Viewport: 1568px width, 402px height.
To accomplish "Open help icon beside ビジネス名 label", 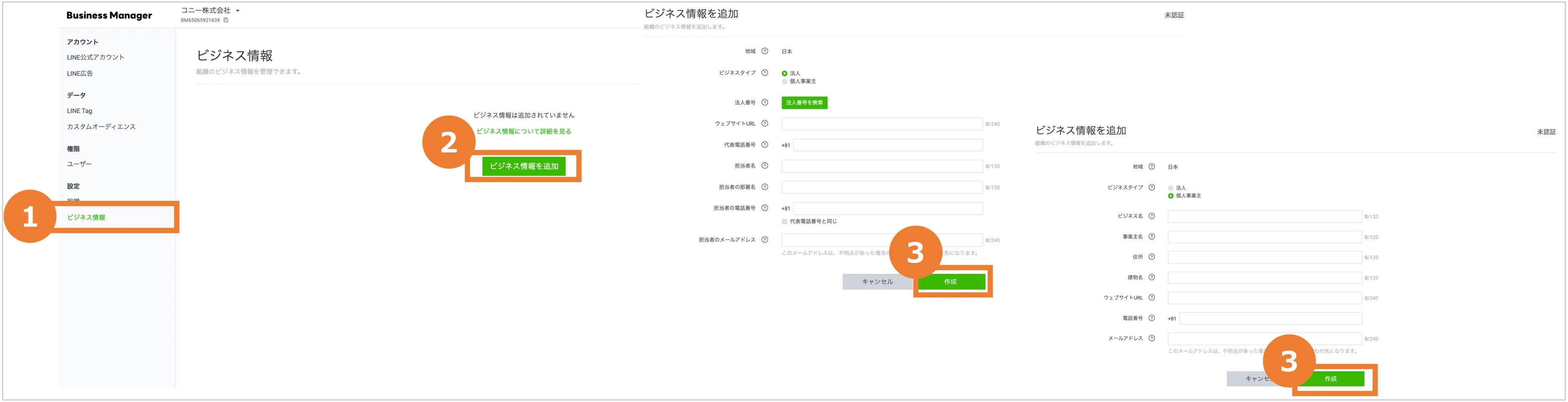I will (x=1151, y=216).
